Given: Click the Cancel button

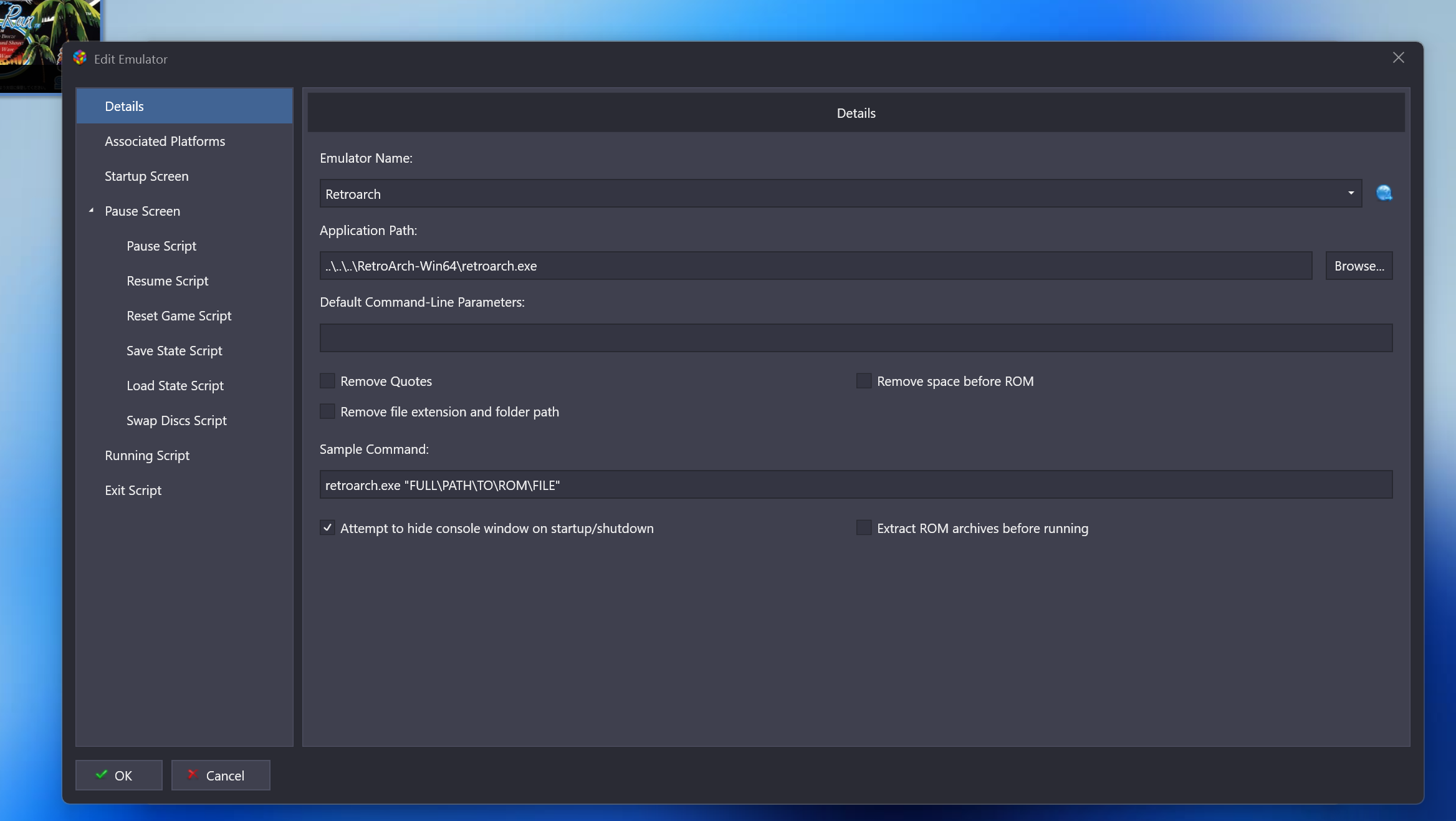Looking at the screenshot, I should point(221,775).
